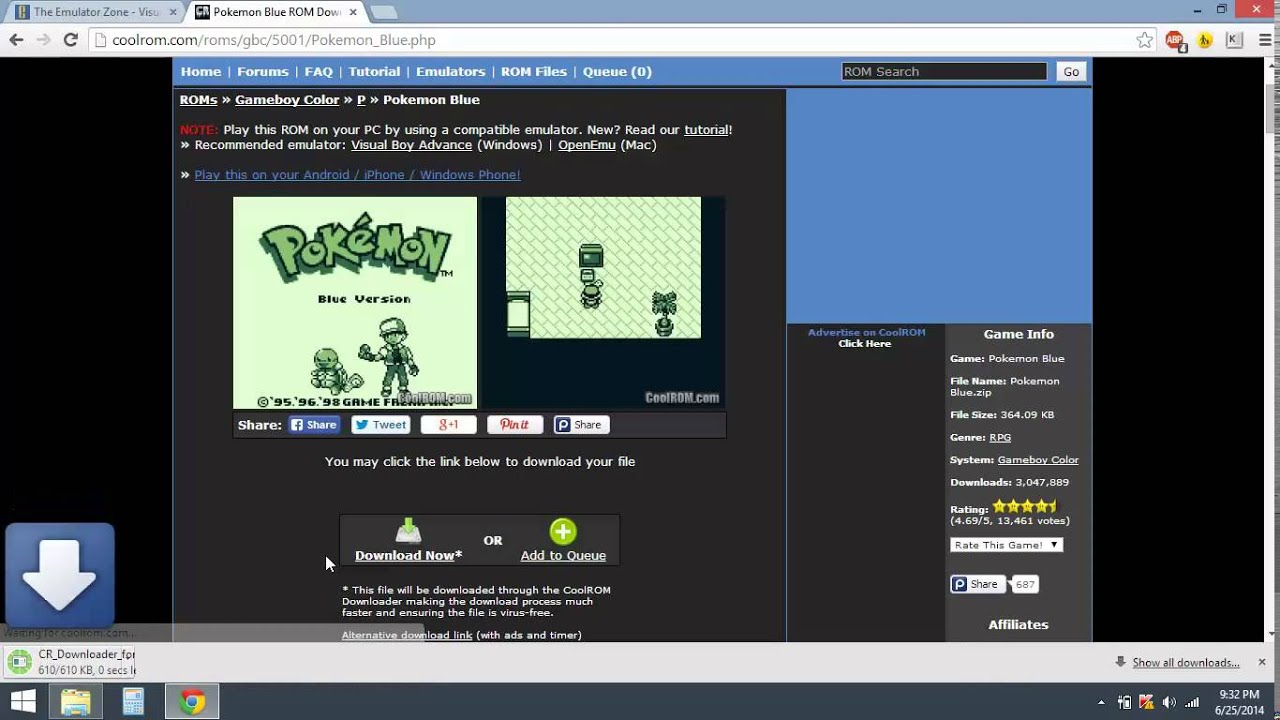Open FAQ in site navigation
1280x720 pixels.
(318, 72)
